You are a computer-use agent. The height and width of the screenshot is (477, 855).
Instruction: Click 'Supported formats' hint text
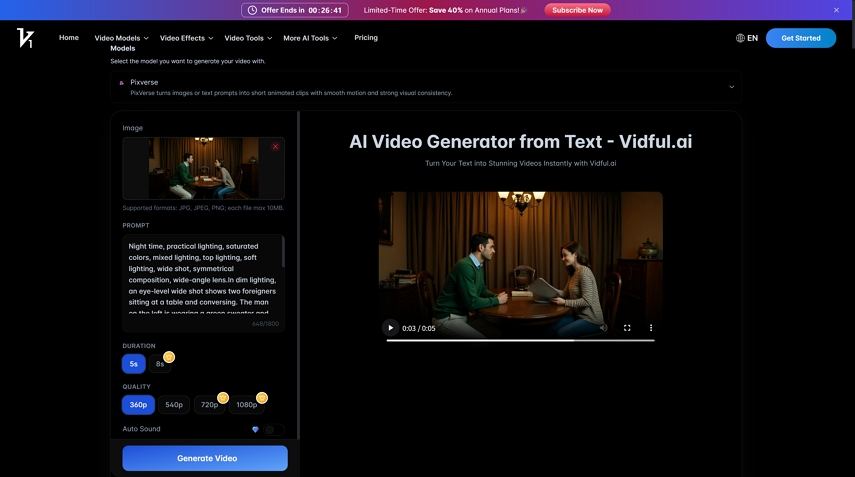click(x=203, y=208)
